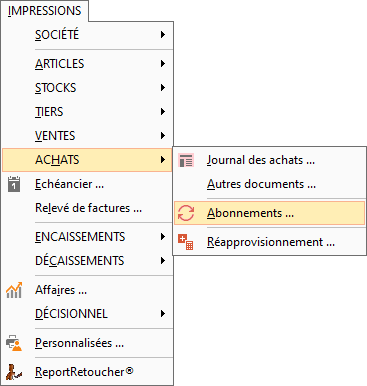
Task: Click the calendar icon beside Echéancier
Action: coord(14,184)
